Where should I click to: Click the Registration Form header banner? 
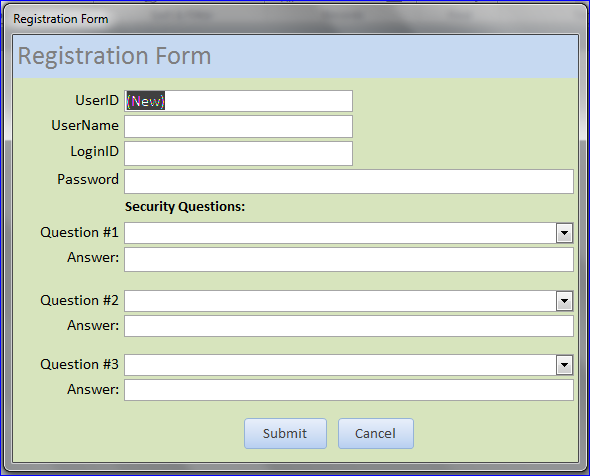[295, 56]
